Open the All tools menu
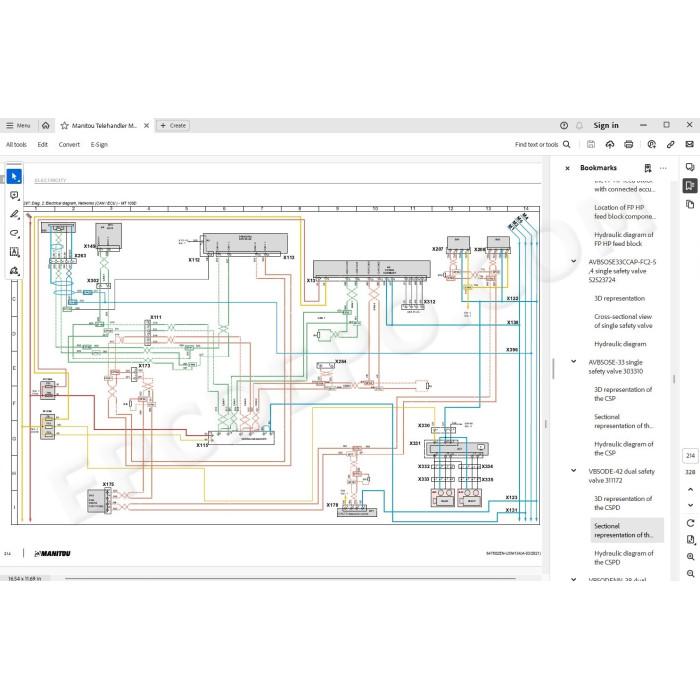 pos(16,144)
